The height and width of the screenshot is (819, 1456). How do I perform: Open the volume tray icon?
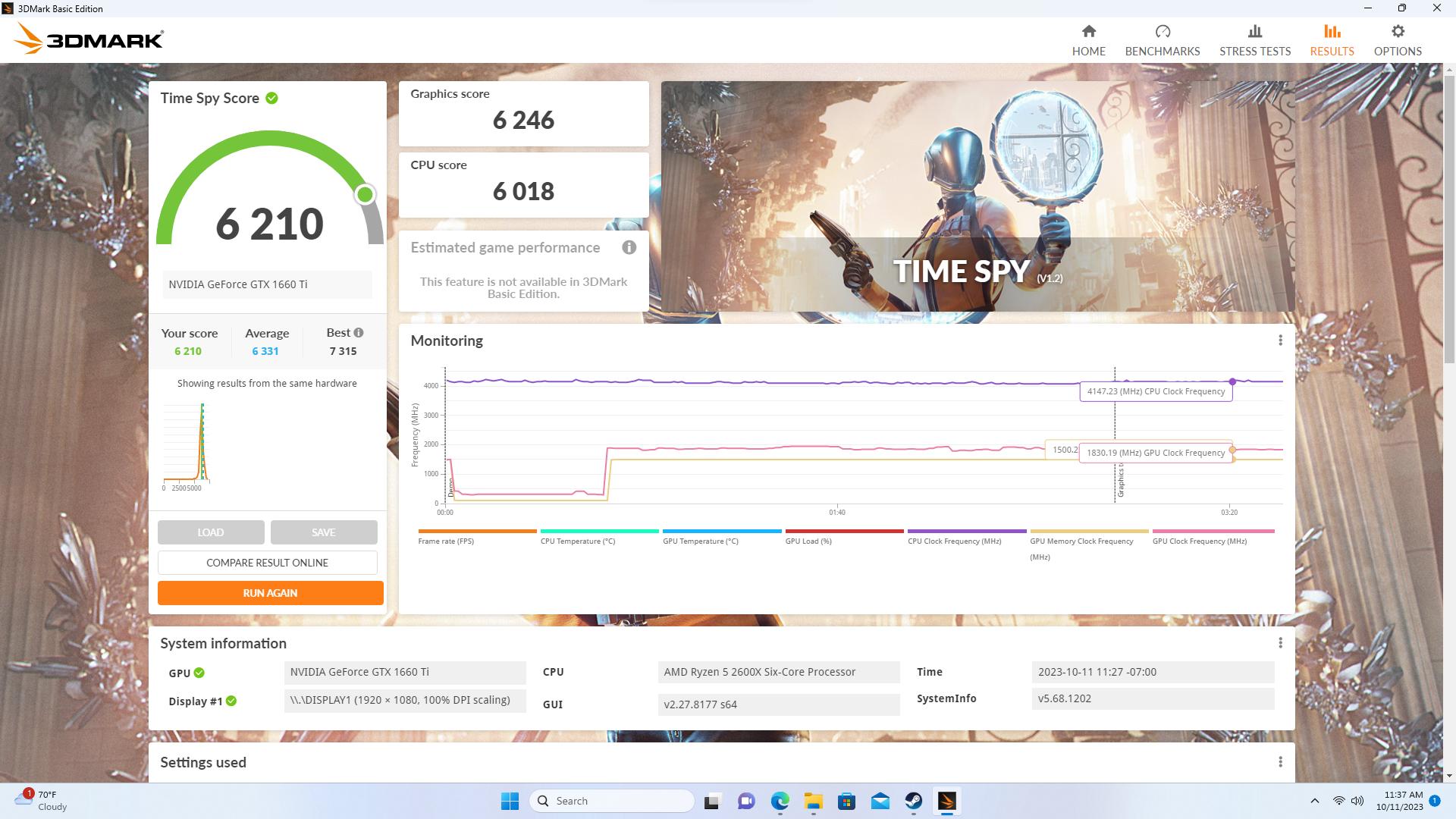pos(1357,801)
